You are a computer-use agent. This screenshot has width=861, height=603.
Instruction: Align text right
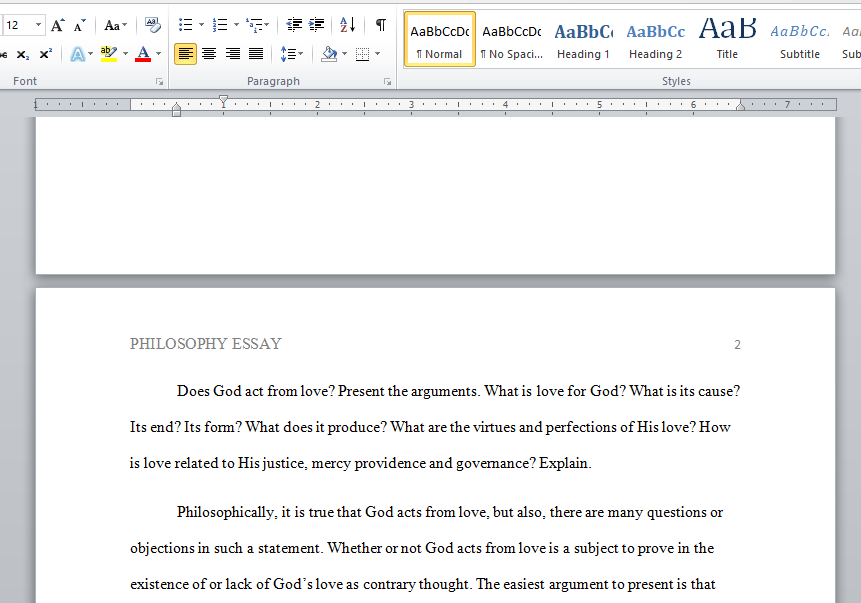pos(232,54)
